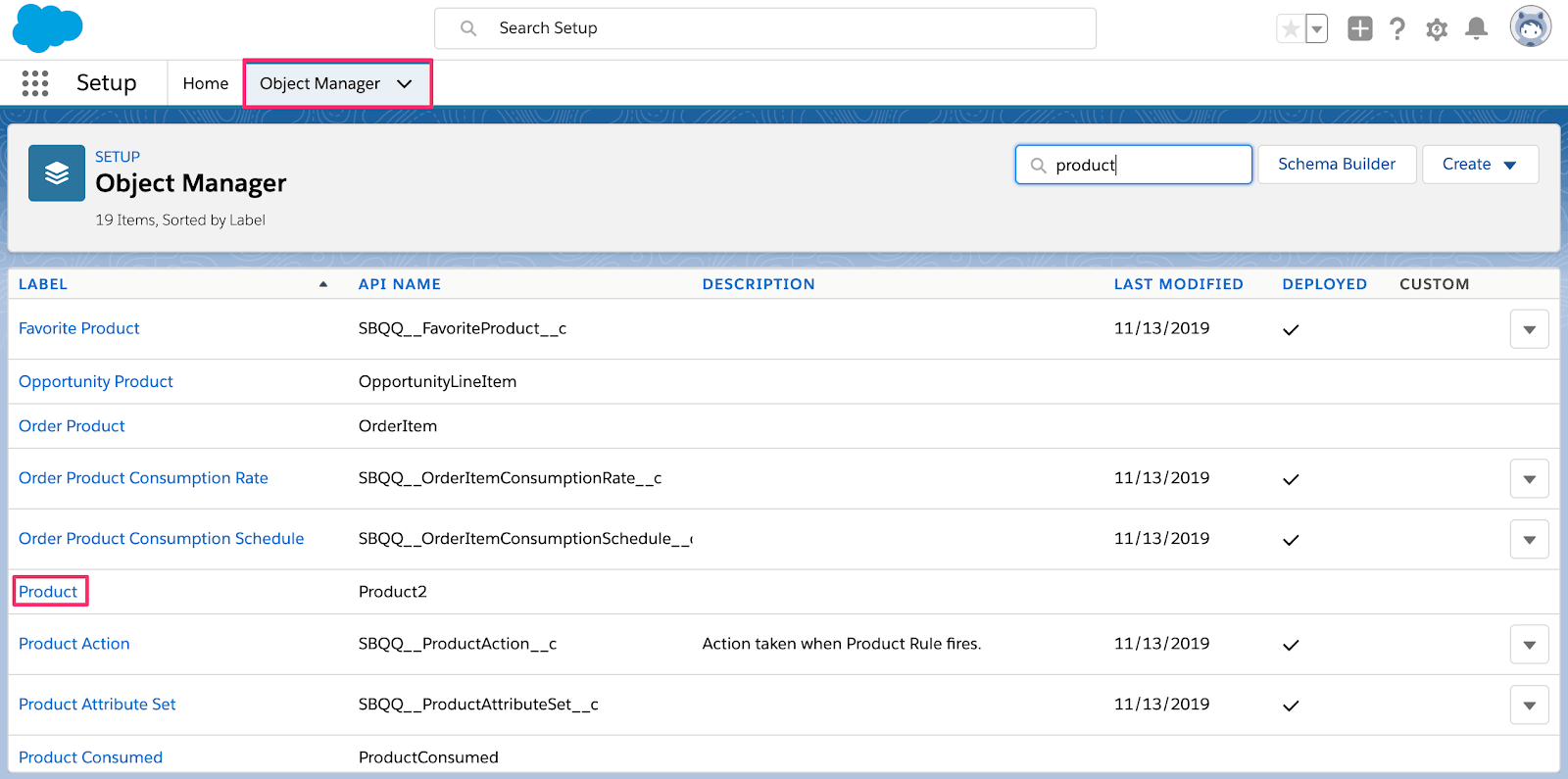Click Deployed checkmark for Order Product Consumption Rate
The width and height of the screenshot is (1568, 779).
coord(1291,480)
